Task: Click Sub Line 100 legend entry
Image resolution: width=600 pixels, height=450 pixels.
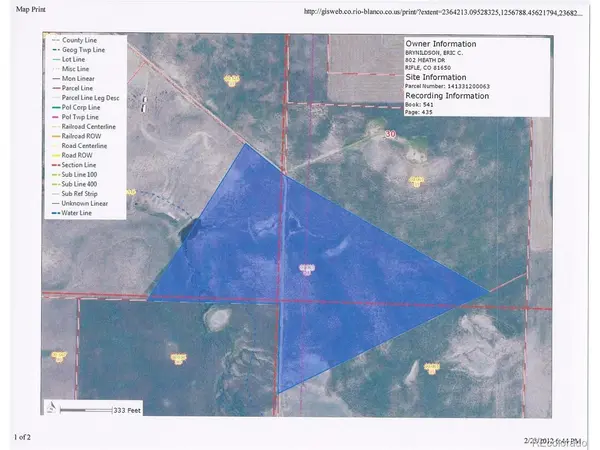Action: pyautogui.click(x=75, y=174)
